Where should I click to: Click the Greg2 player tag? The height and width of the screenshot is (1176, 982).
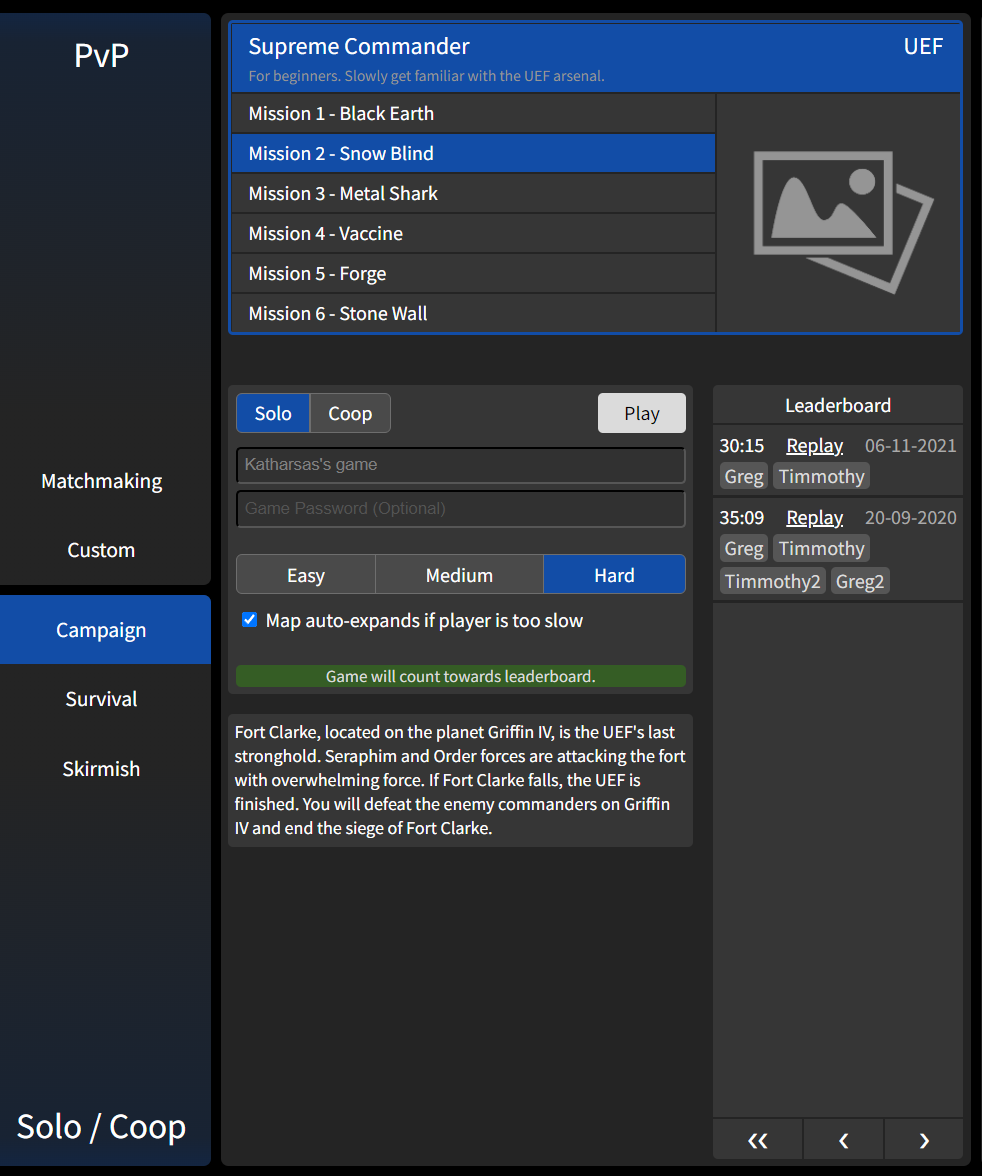[860, 581]
